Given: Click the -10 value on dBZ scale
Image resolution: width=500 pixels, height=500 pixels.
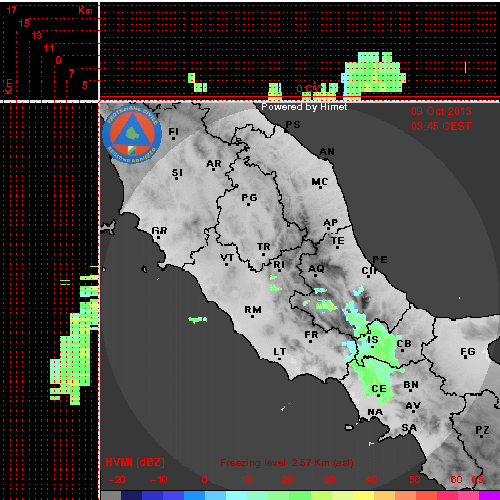Looking at the screenshot, I should pyautogui.click(x=159, y=480).
